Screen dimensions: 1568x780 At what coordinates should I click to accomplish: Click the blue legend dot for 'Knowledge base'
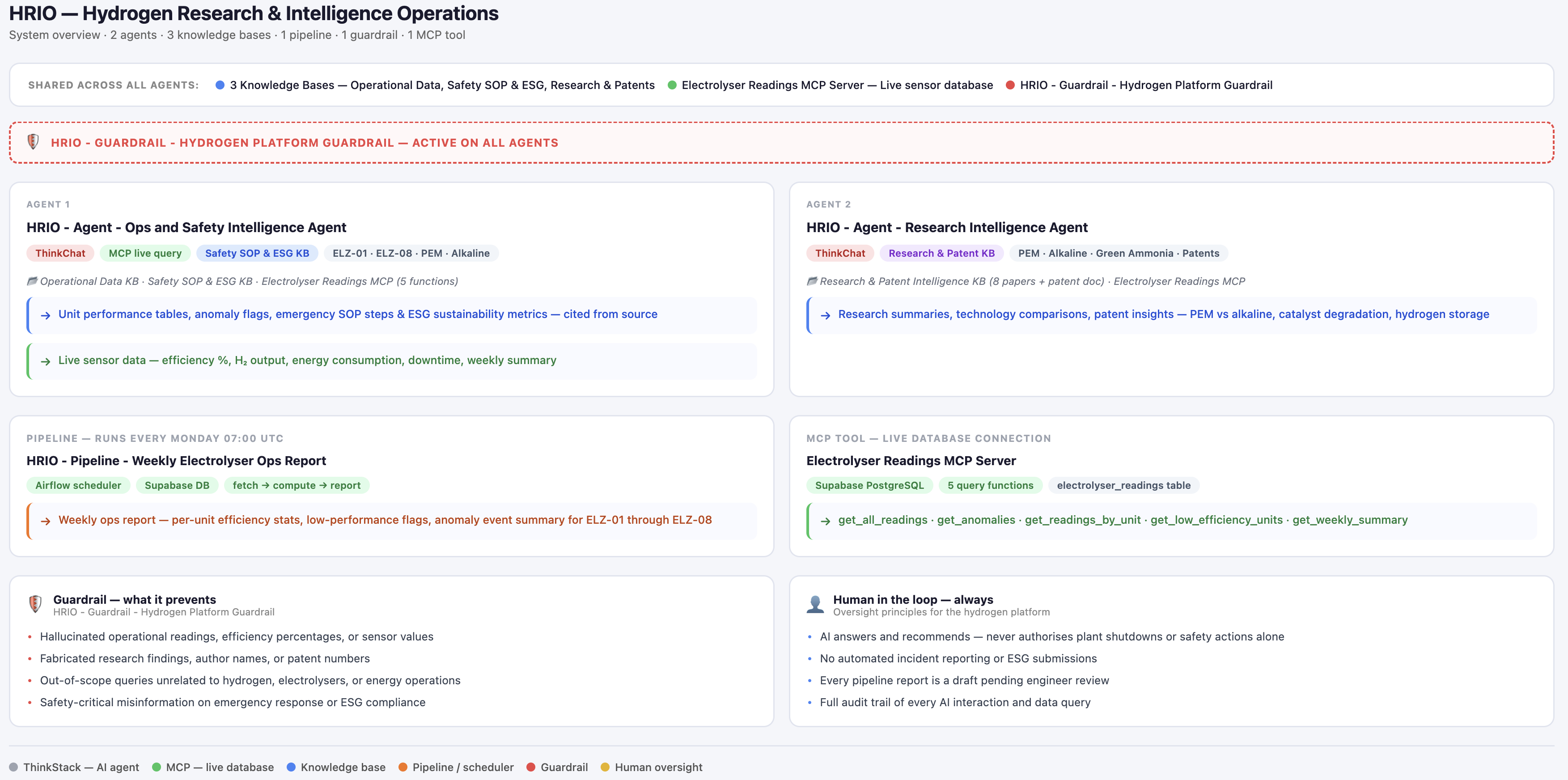291,767
